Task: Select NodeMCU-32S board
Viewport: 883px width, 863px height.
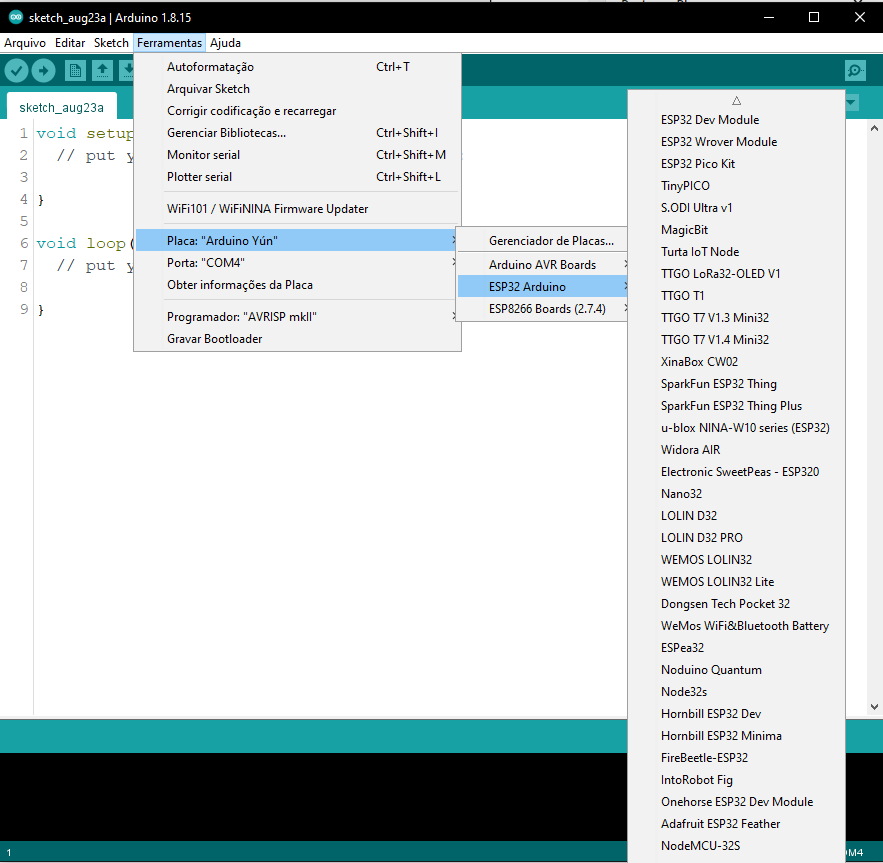Action: click(737, 846)
